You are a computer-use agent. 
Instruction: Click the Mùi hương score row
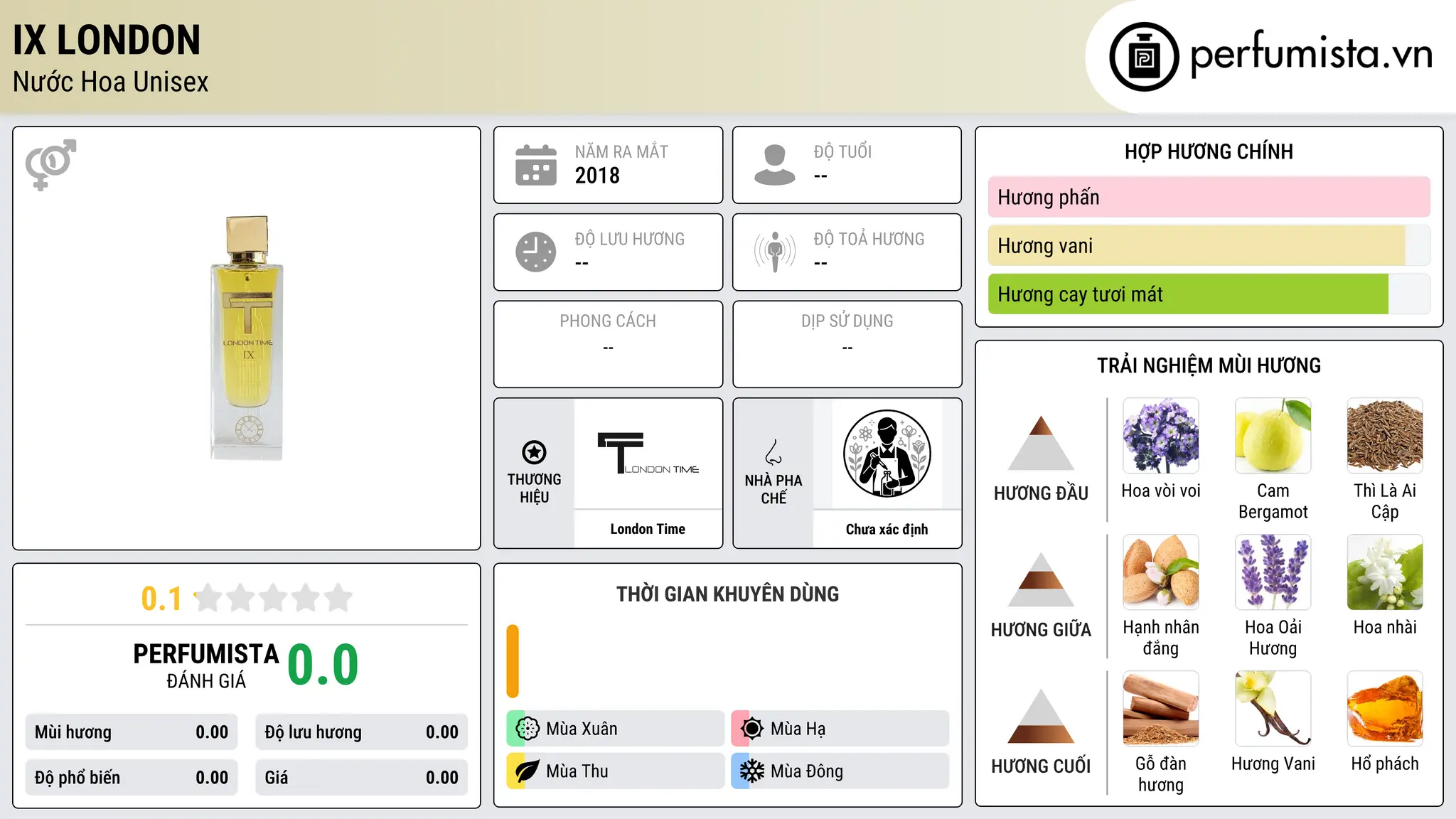pos(132,732)
